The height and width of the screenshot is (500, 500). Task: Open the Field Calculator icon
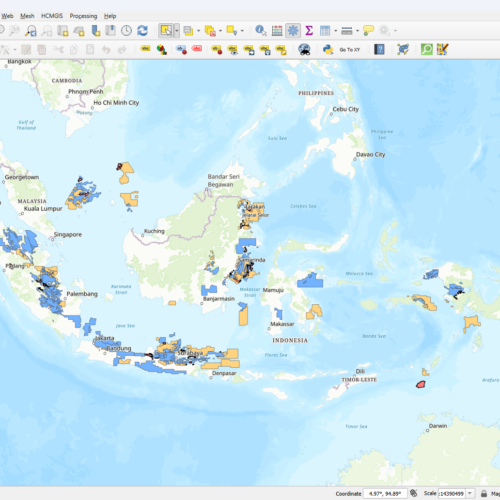click(x=277, y=31)
